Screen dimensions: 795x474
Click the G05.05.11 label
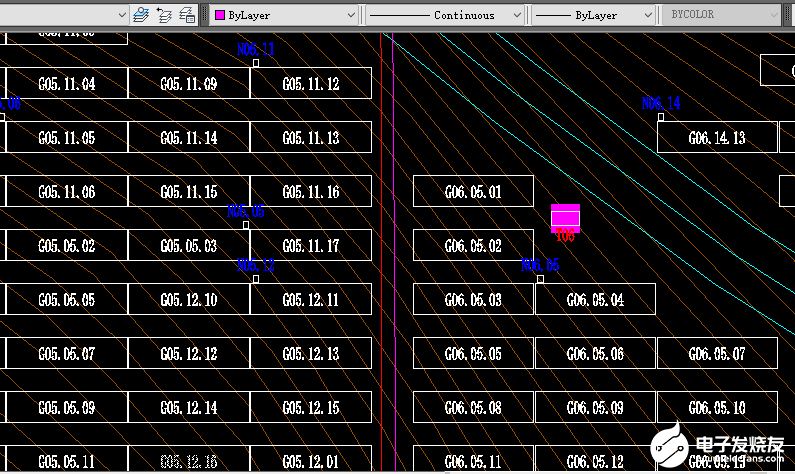[x=67, y=461]
